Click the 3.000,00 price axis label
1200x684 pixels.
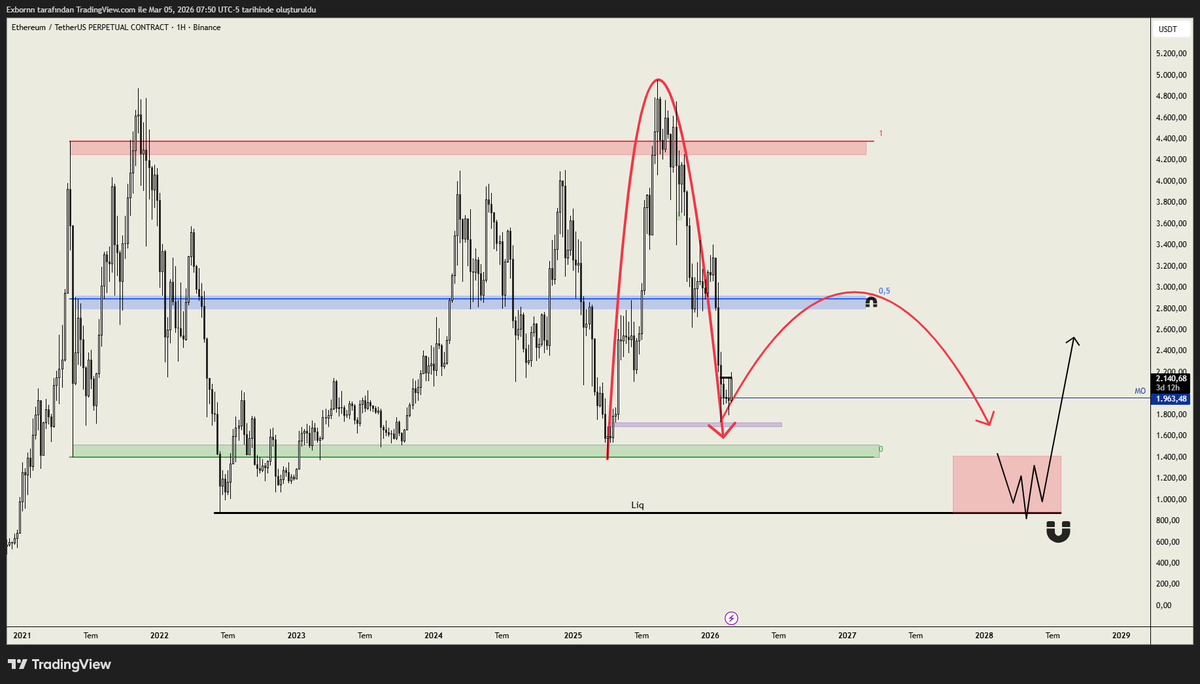click(x=1171, y=287)
